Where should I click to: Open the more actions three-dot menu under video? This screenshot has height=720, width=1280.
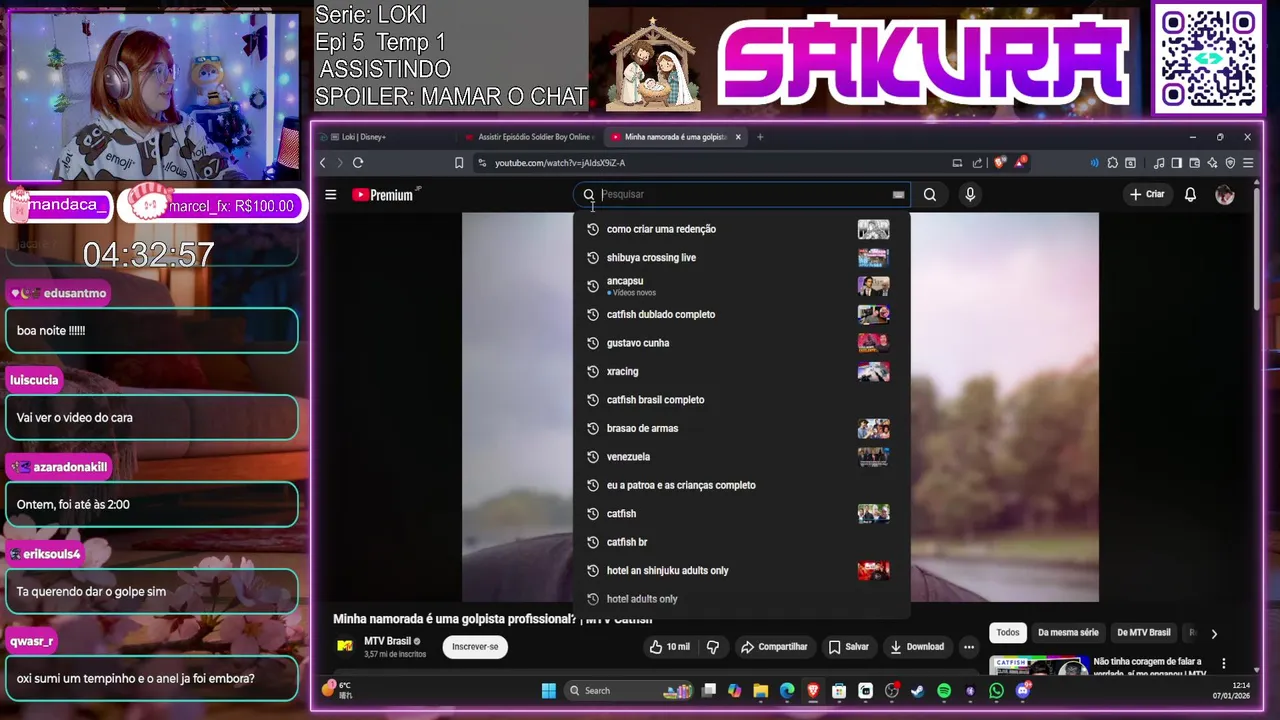(x=969, y=647)
